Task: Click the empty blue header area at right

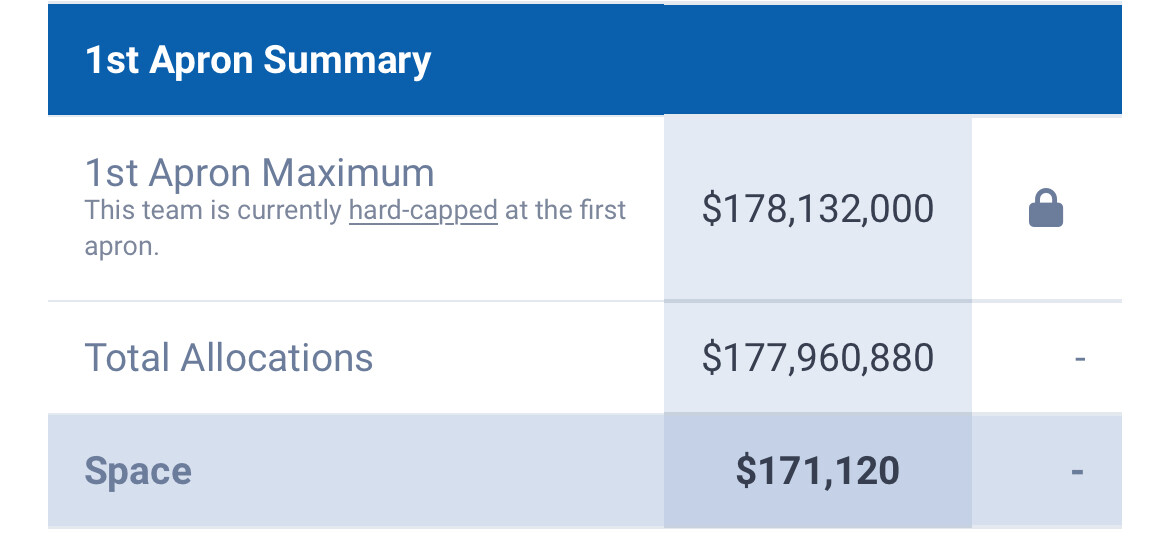Action: click(x=890, y=60)
